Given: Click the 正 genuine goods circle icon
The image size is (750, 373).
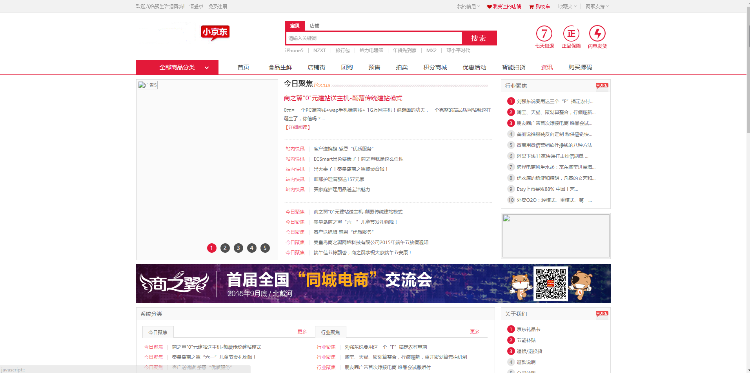Looking at the screenshot, I should click(571, 34).
